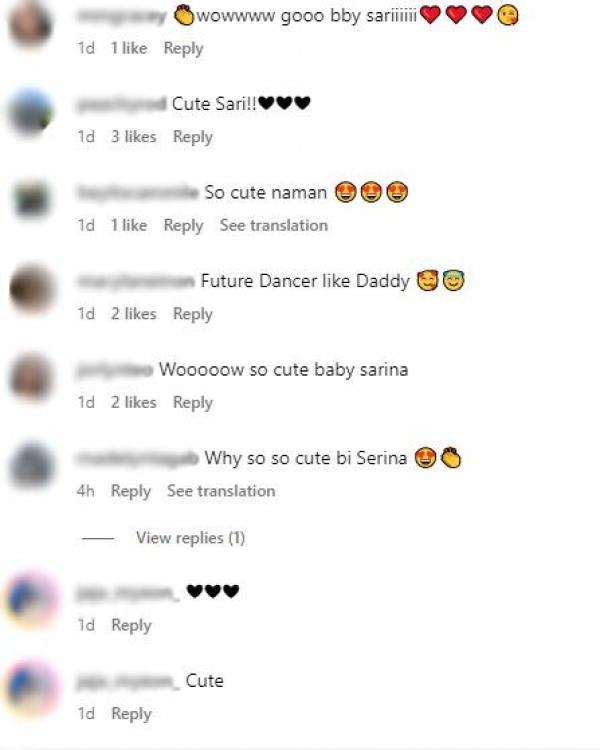Screen dimensions: 600x750
Task: Reply to the last "Cute" comment
Action: [x=131, y=713]
